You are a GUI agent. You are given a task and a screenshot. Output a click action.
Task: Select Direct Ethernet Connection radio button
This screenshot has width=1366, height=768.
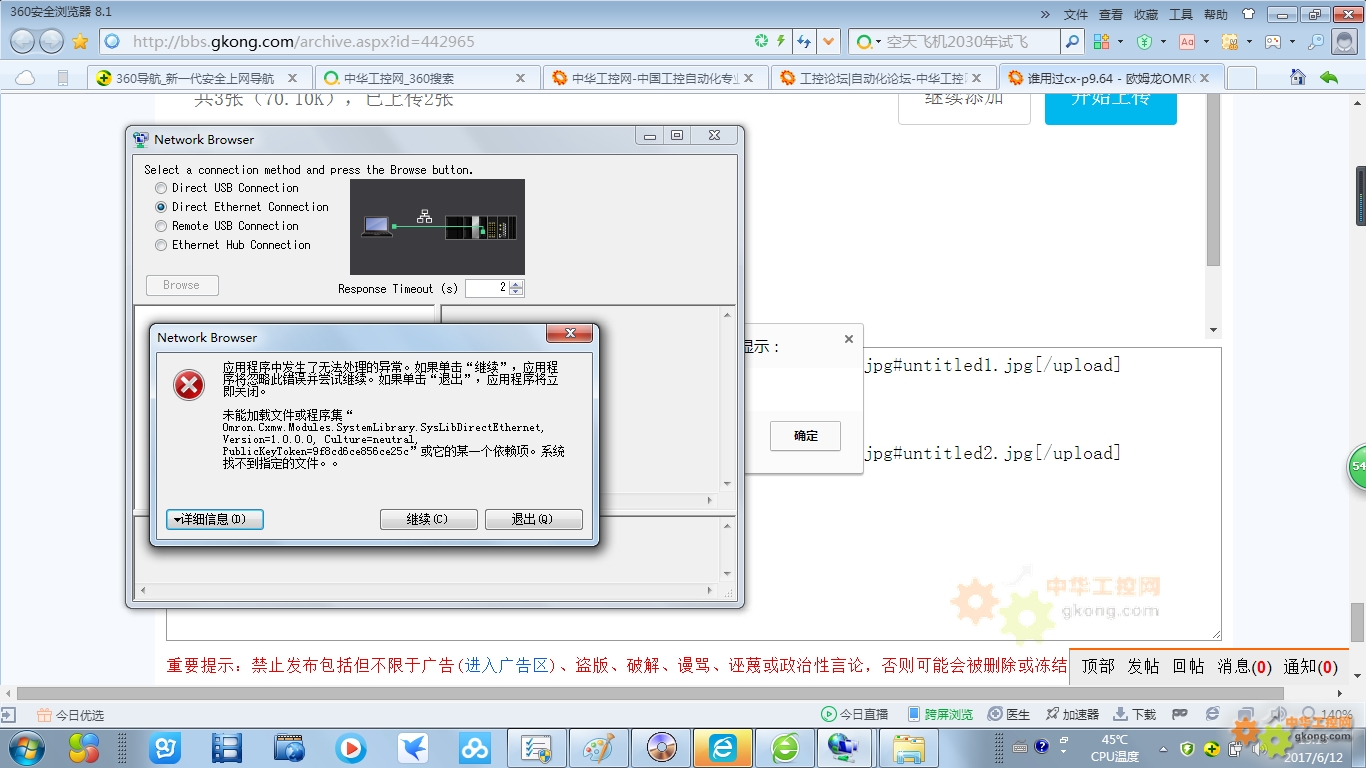pos(161,207)
